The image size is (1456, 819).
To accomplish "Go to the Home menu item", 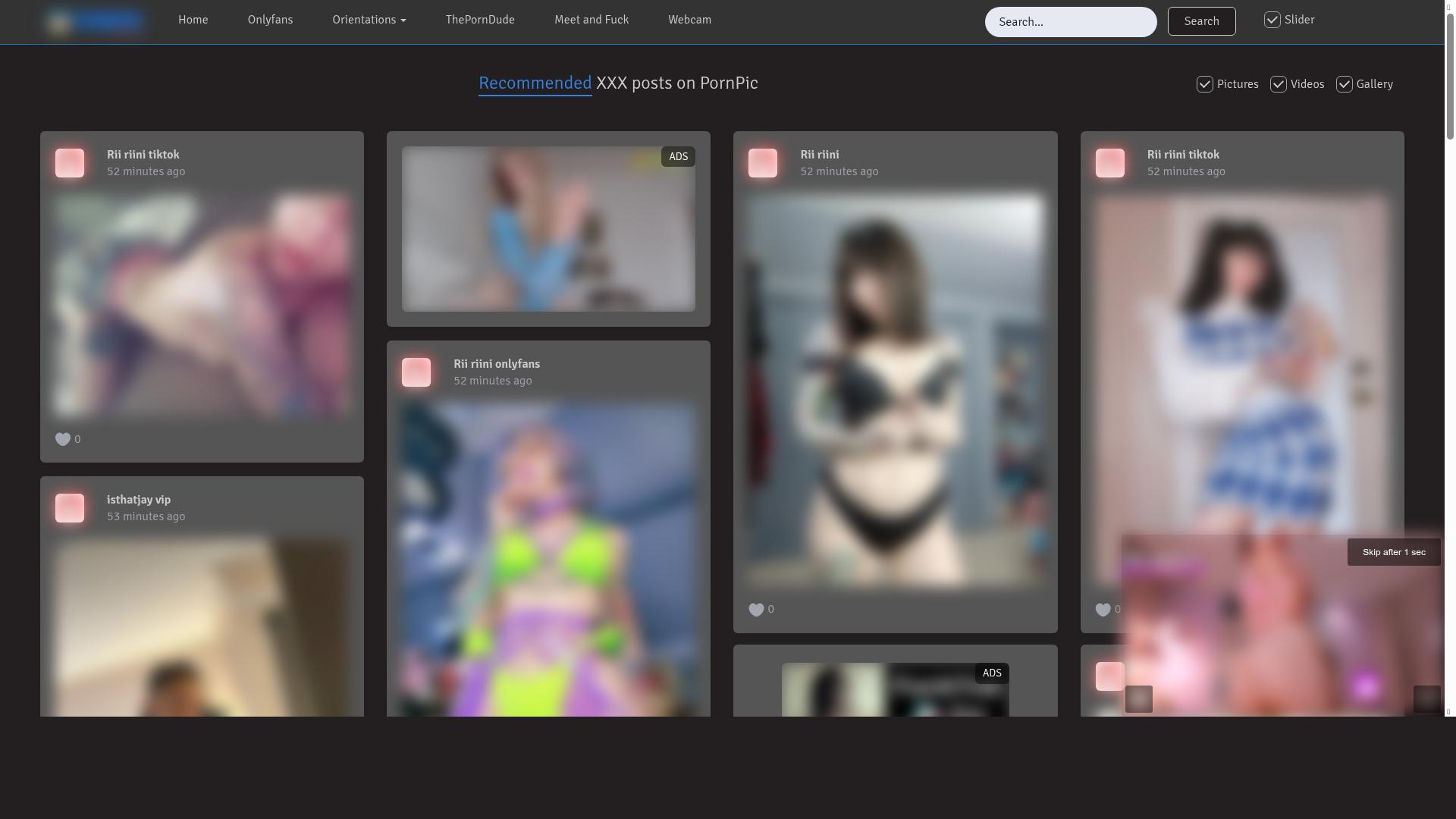I will pos(193,20).
